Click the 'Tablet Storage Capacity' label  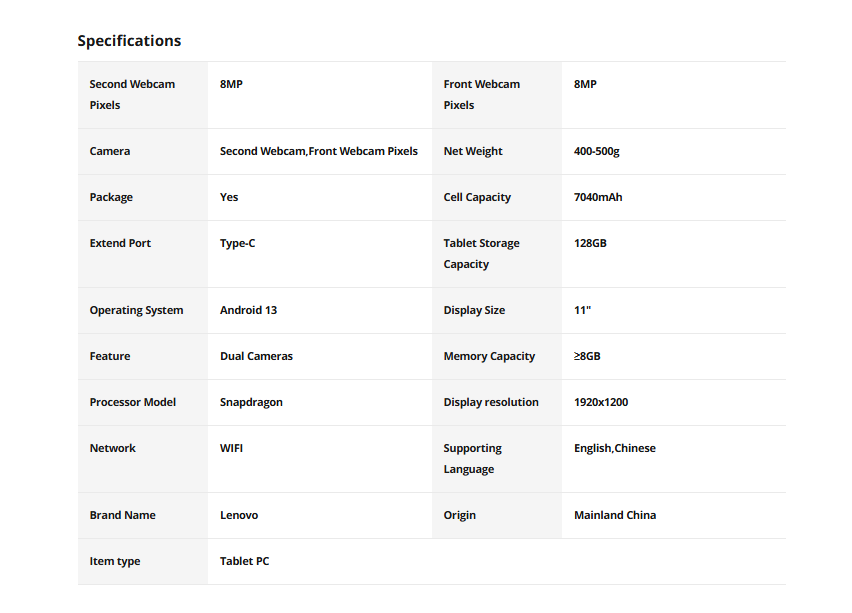(481, 254)
